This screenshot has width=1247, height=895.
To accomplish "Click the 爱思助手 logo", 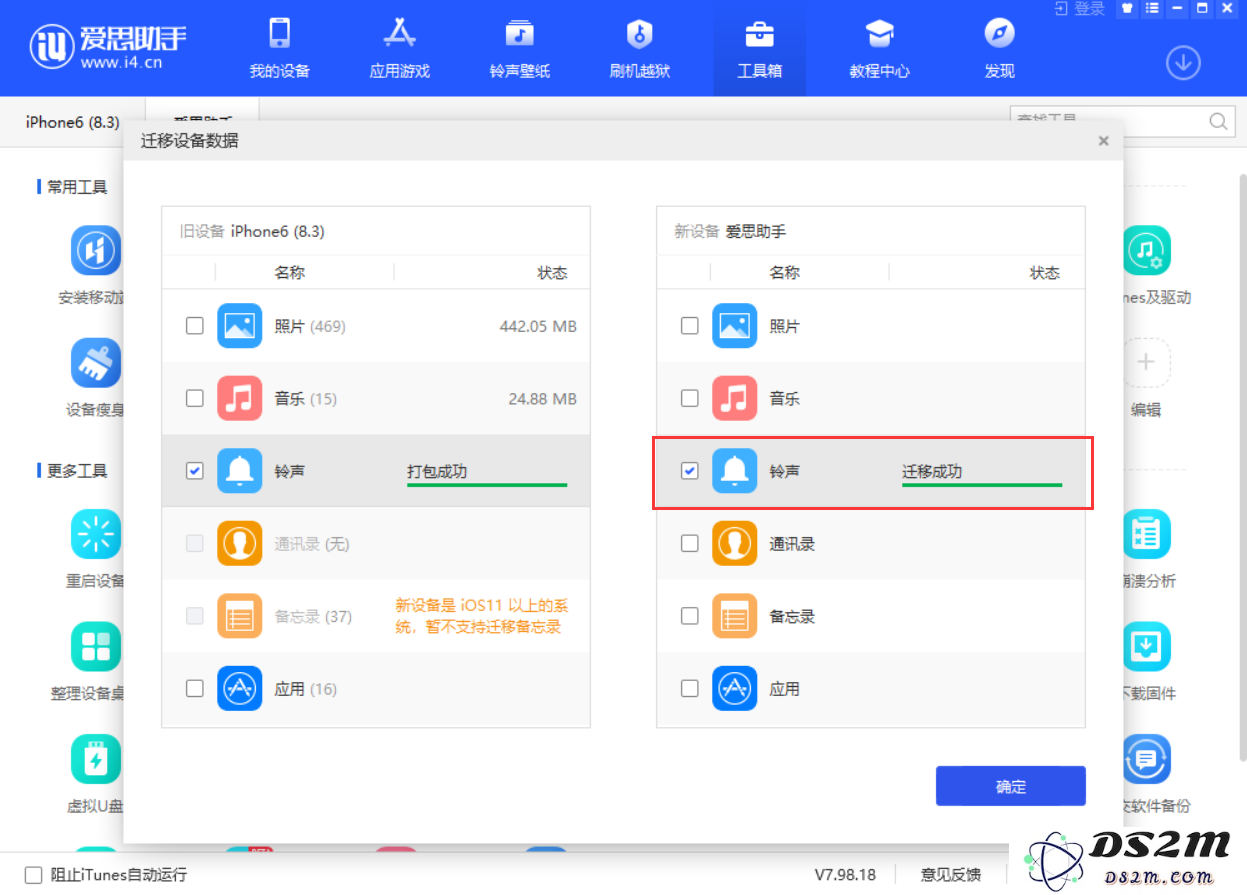I will coord(108,47).
